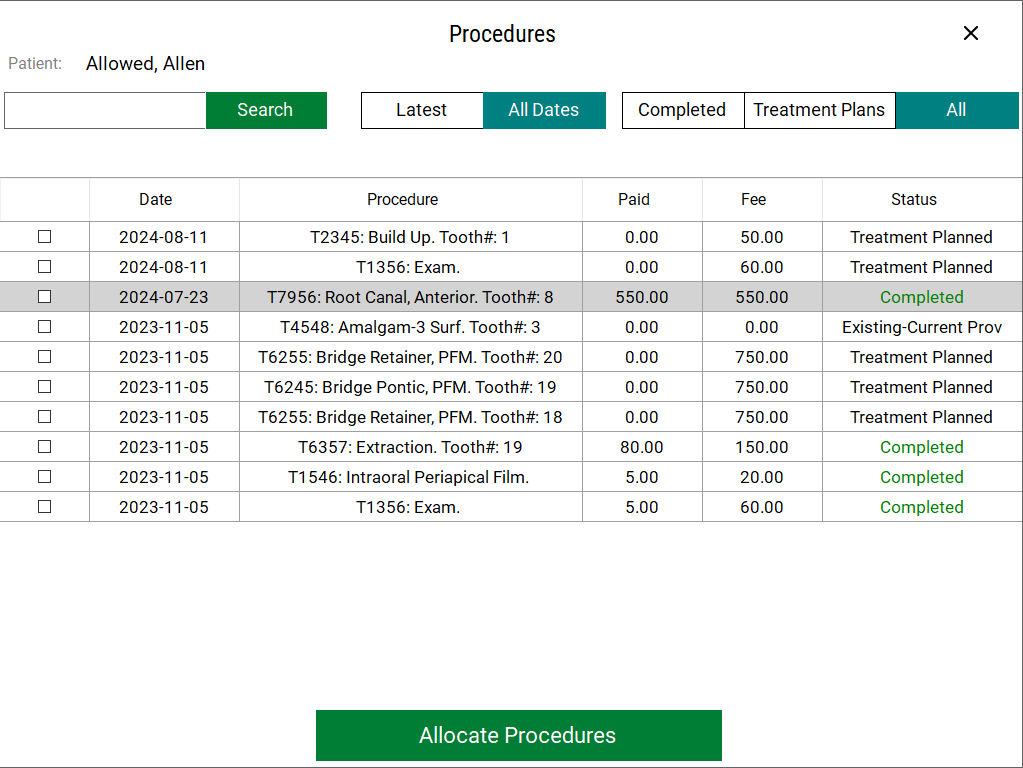The width and height of the screenshot is (1023, 768).
Task: Focus the procedure search text field
Action: coord(105,110)
